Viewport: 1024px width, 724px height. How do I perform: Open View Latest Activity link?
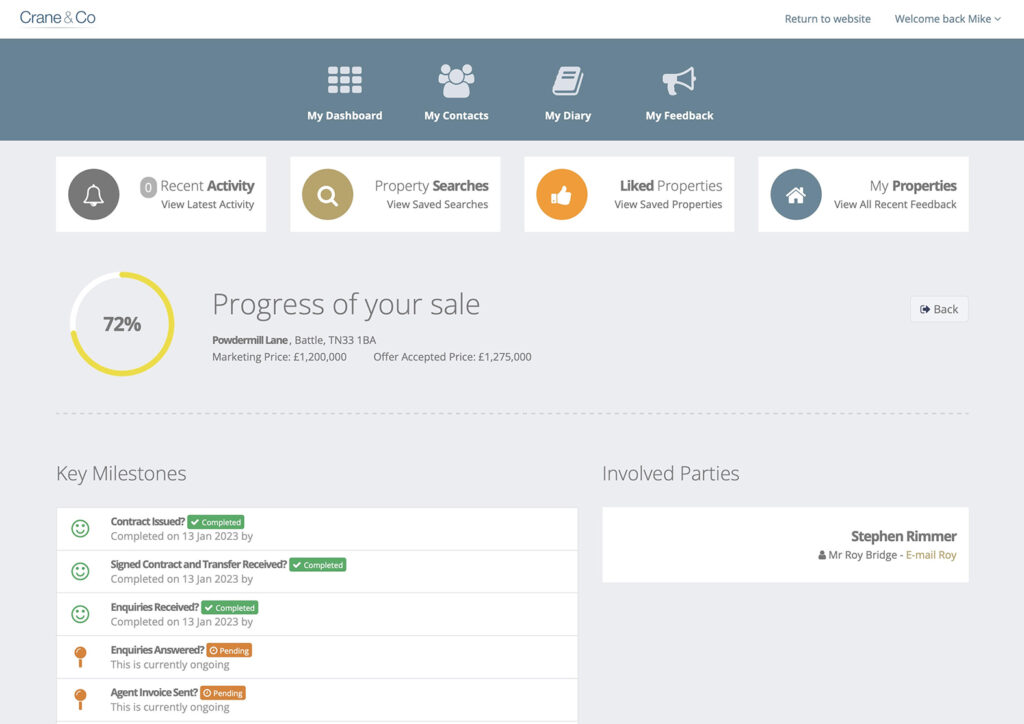pos(208,204)
